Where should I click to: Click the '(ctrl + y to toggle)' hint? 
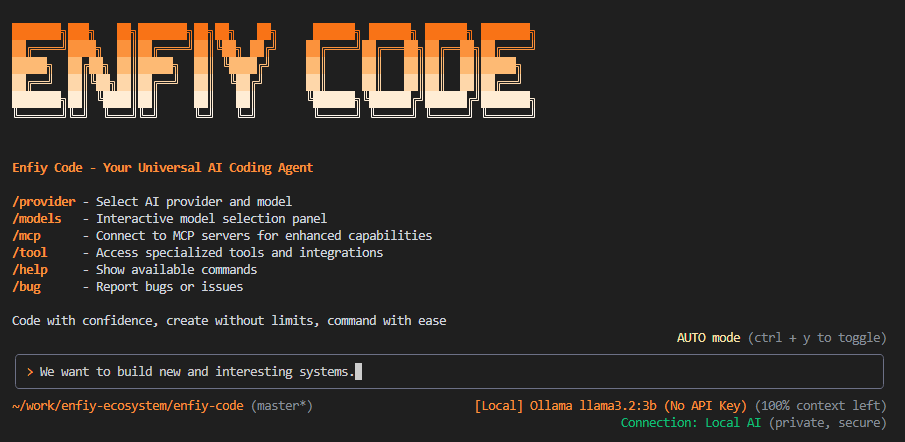[x=817, y=338]
